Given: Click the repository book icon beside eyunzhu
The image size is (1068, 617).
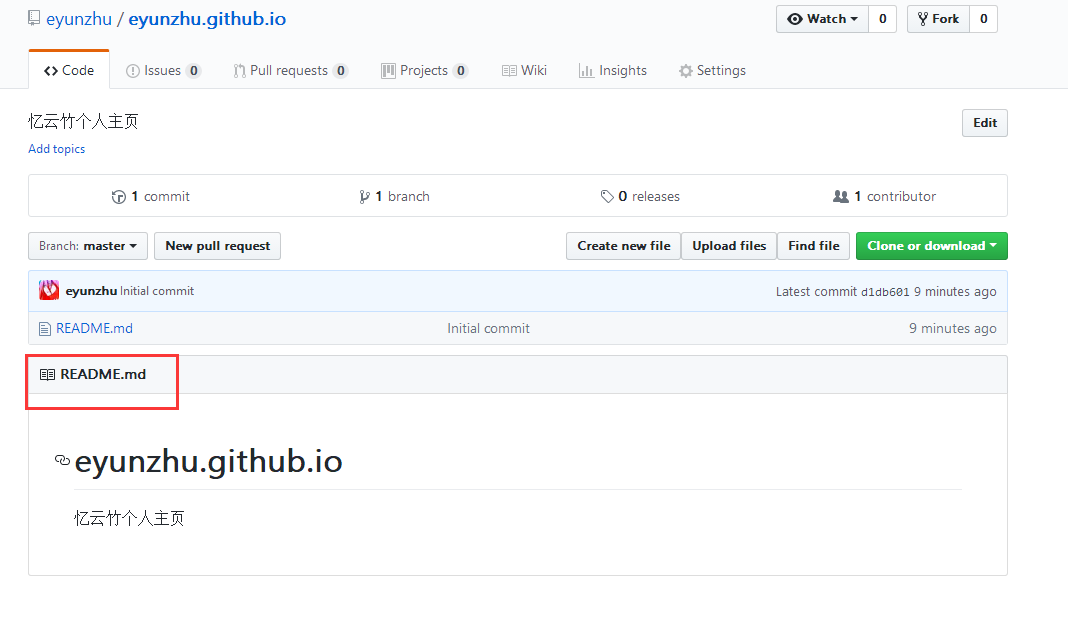Looking at the screenshot, I should tap(34, 18).
